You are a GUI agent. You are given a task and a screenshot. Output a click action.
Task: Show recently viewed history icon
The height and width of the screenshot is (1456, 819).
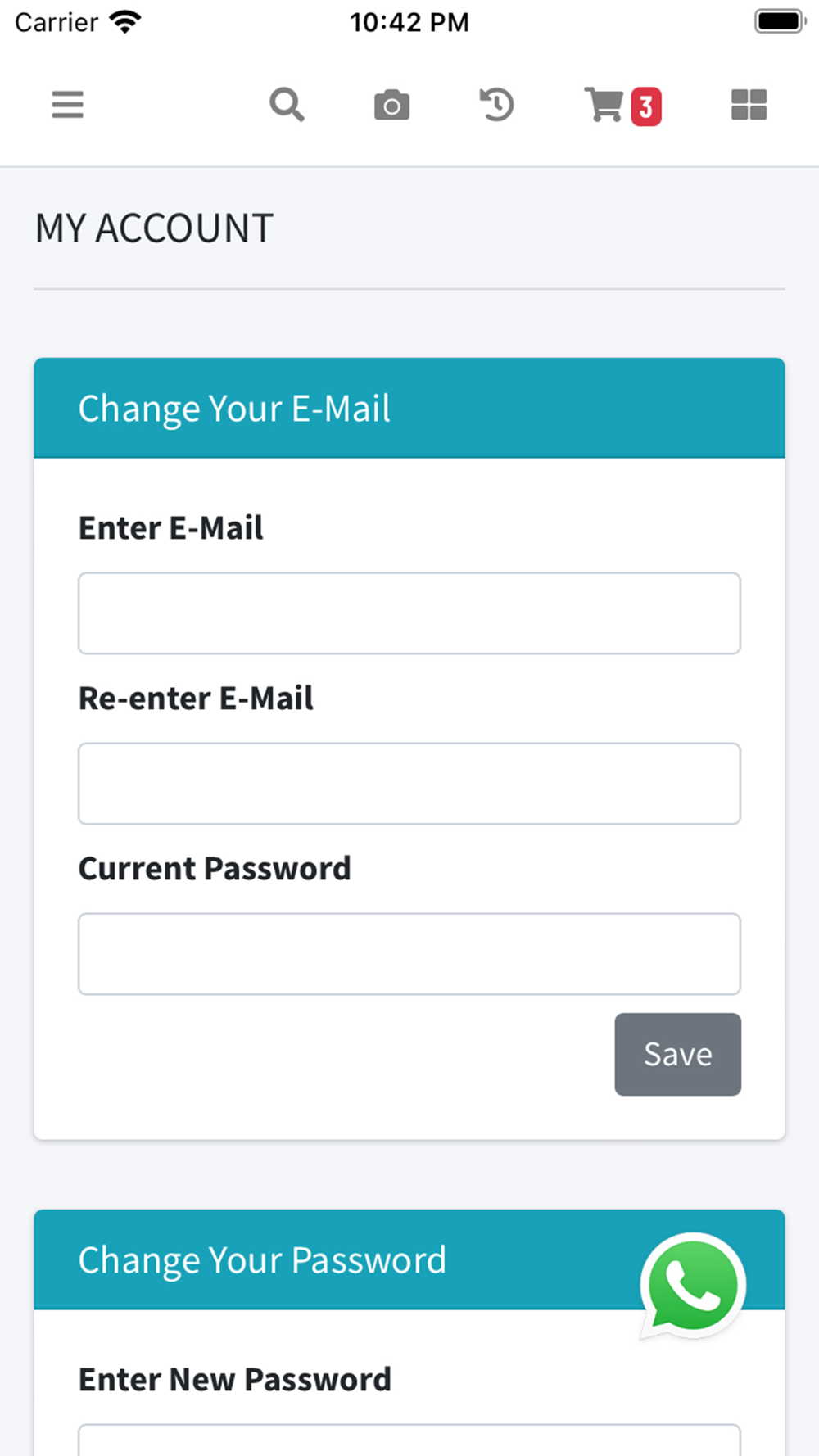pyautogui.click(x=496, y=105)
